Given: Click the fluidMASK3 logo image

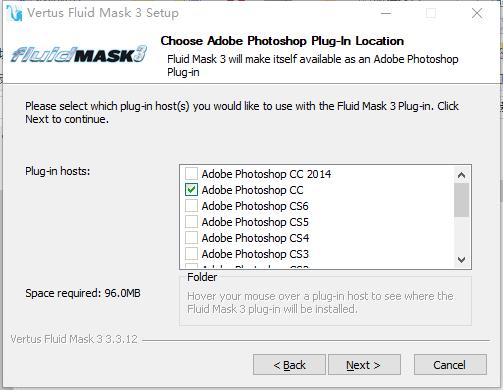Looking at the screenshot, I should click(x=79, y=54).
